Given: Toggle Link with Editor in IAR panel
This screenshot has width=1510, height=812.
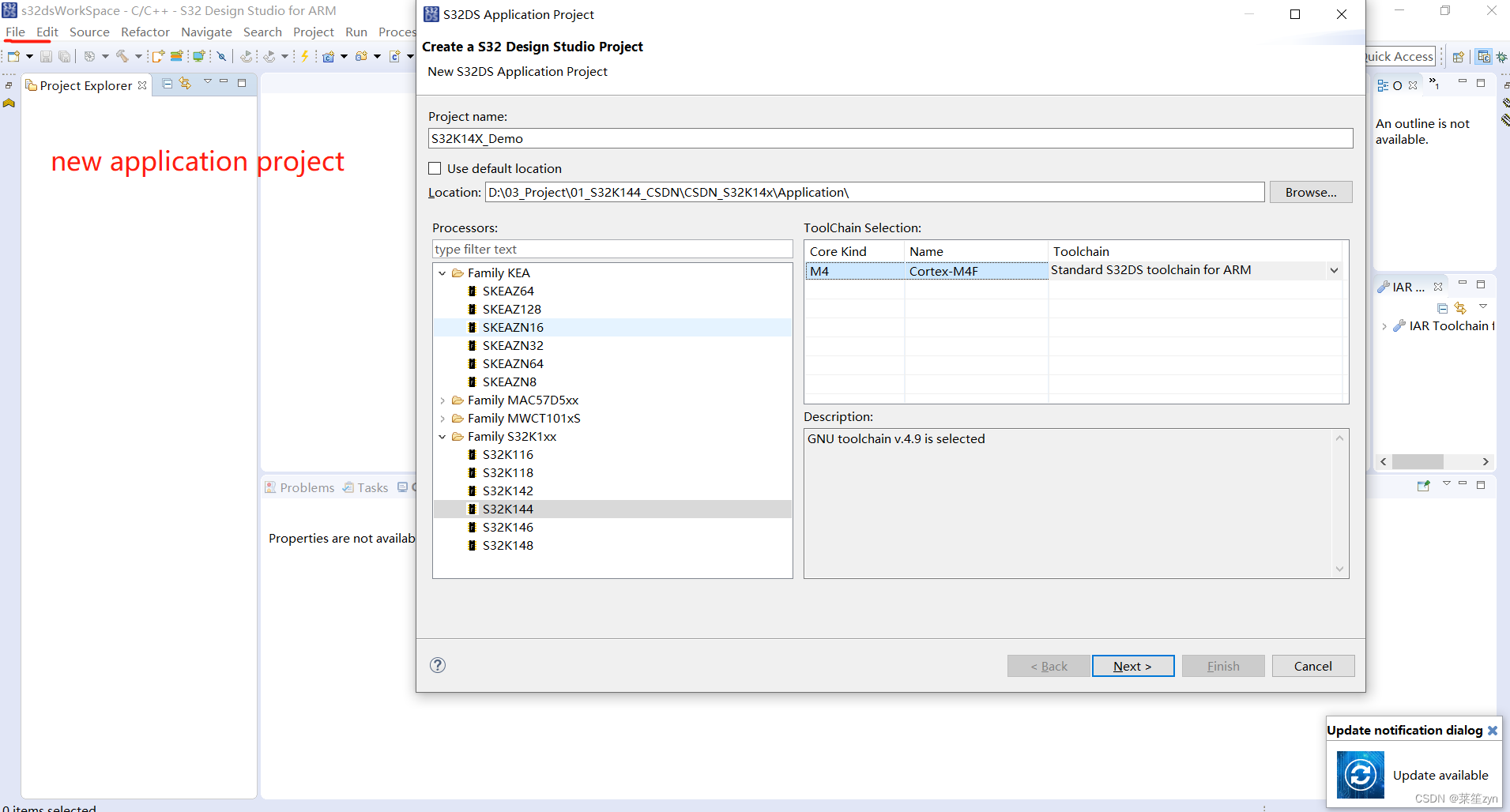Looking at the screenshot, I should 1459,307.
